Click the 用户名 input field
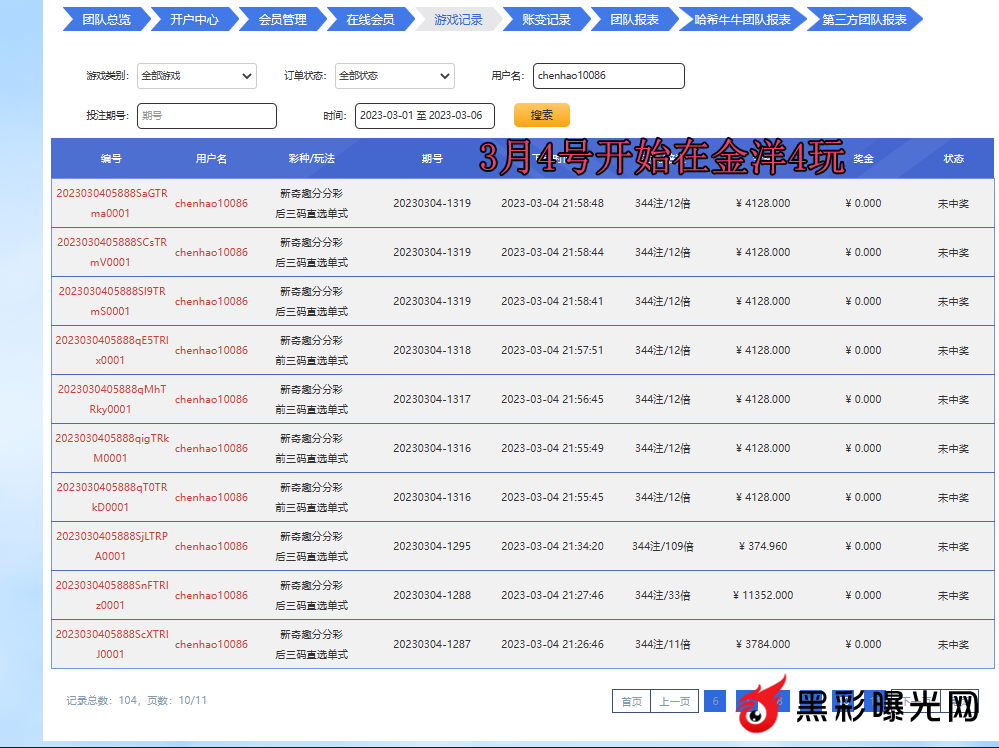Image resolution: width=999 pixels, height=748 pixels. (608, 75)
